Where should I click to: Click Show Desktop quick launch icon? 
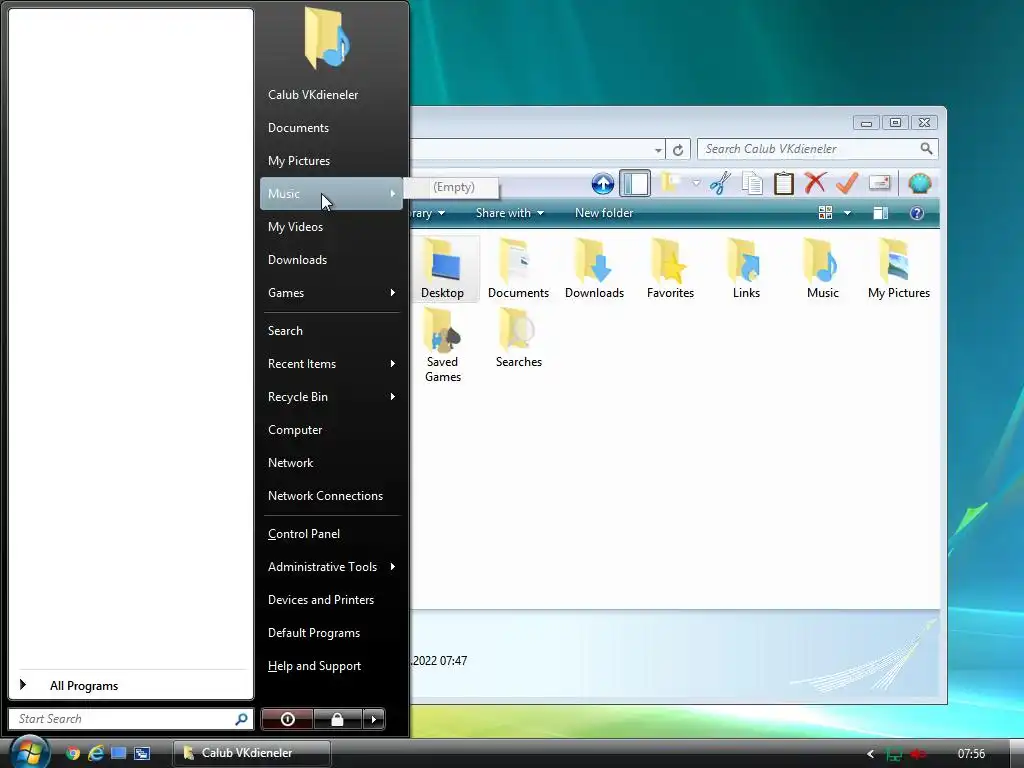tap(118, 753)
